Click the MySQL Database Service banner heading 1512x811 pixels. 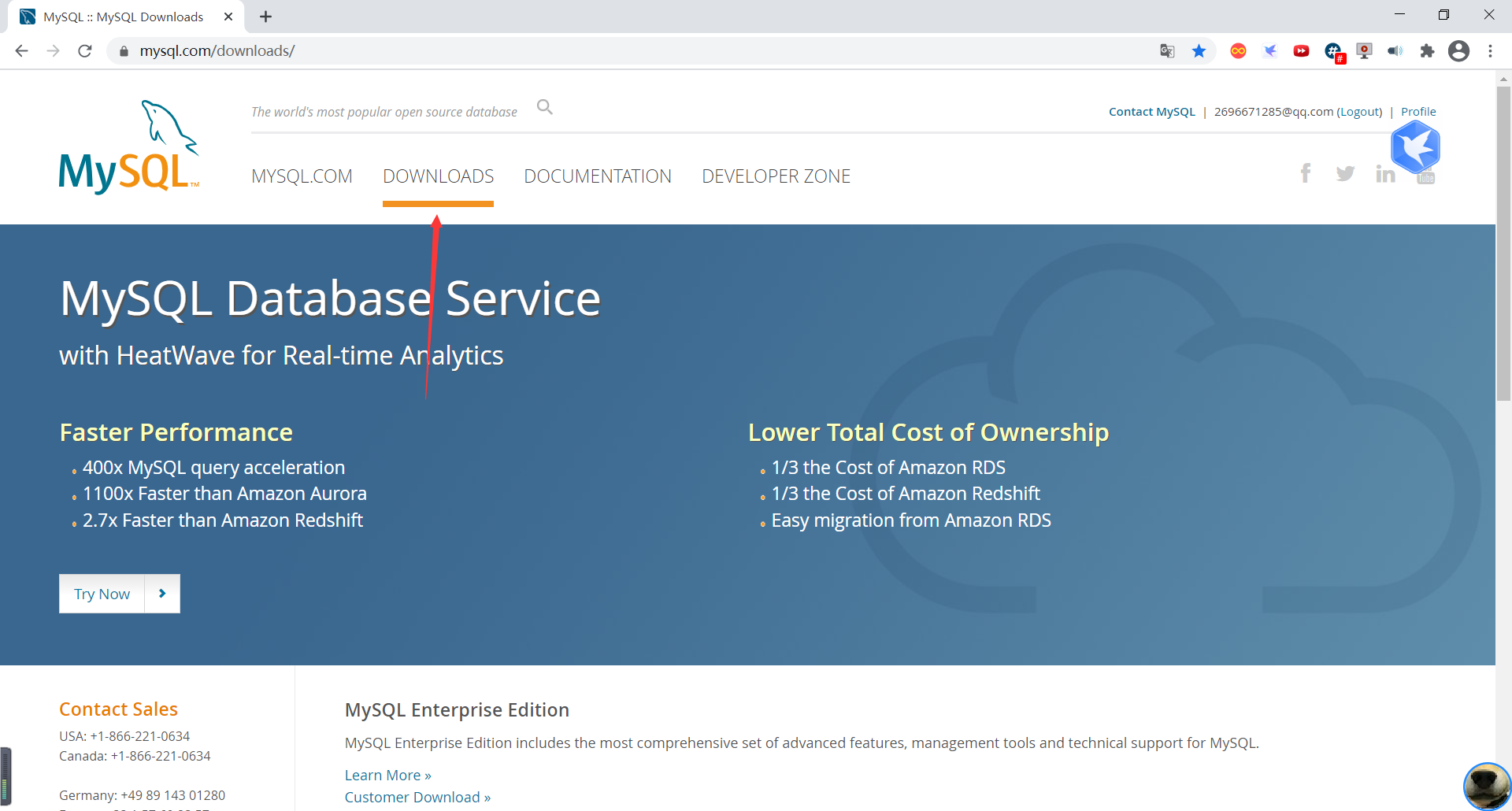[x=330, y=299]
